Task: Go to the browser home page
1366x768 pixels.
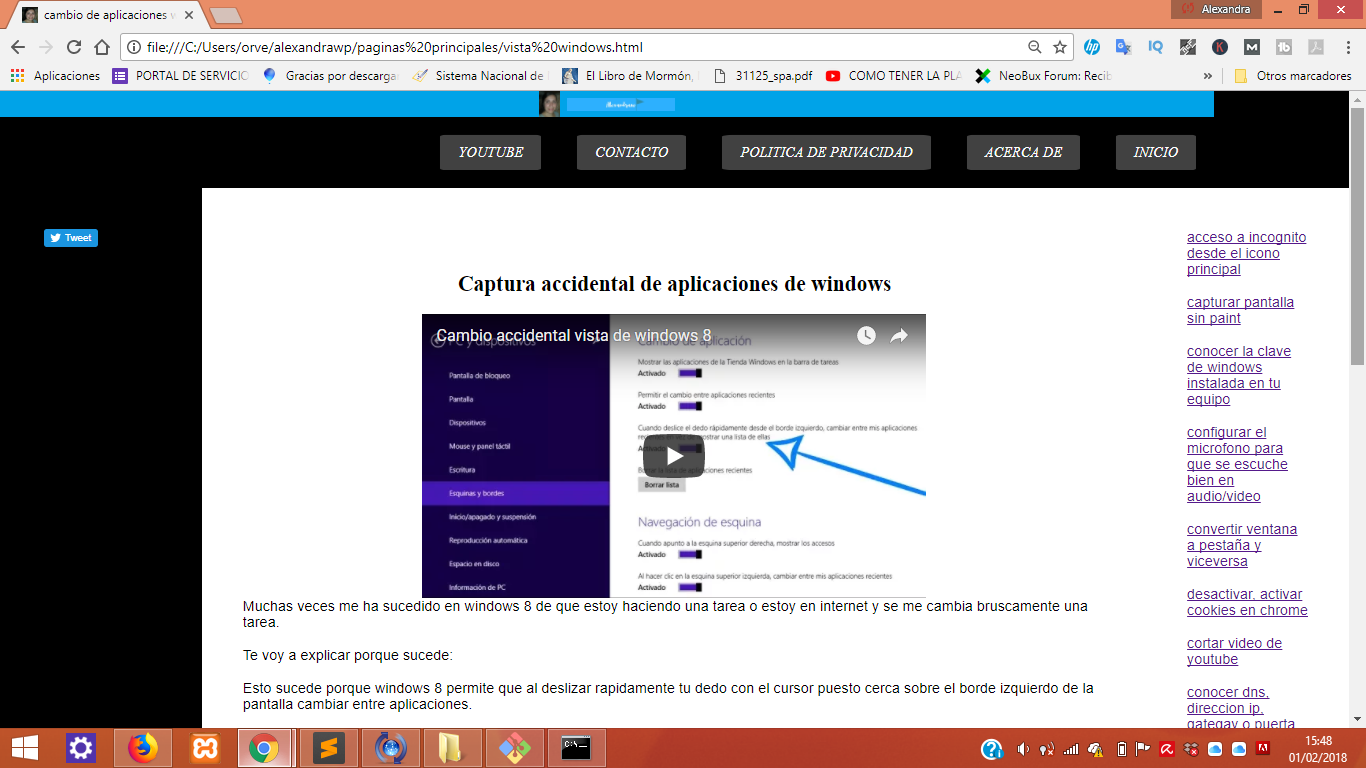Action: click(x=102, y=47)
